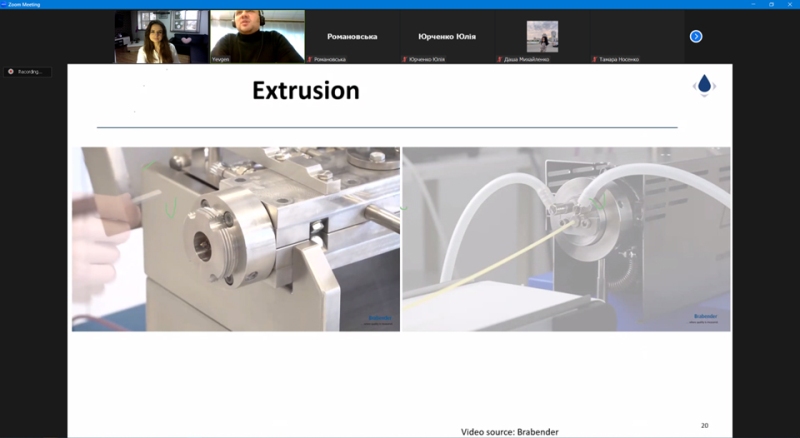Minimize the Zoom Meeting window
Image resolution: width=800 pixels, height=438 pixels.
point(753,4)
